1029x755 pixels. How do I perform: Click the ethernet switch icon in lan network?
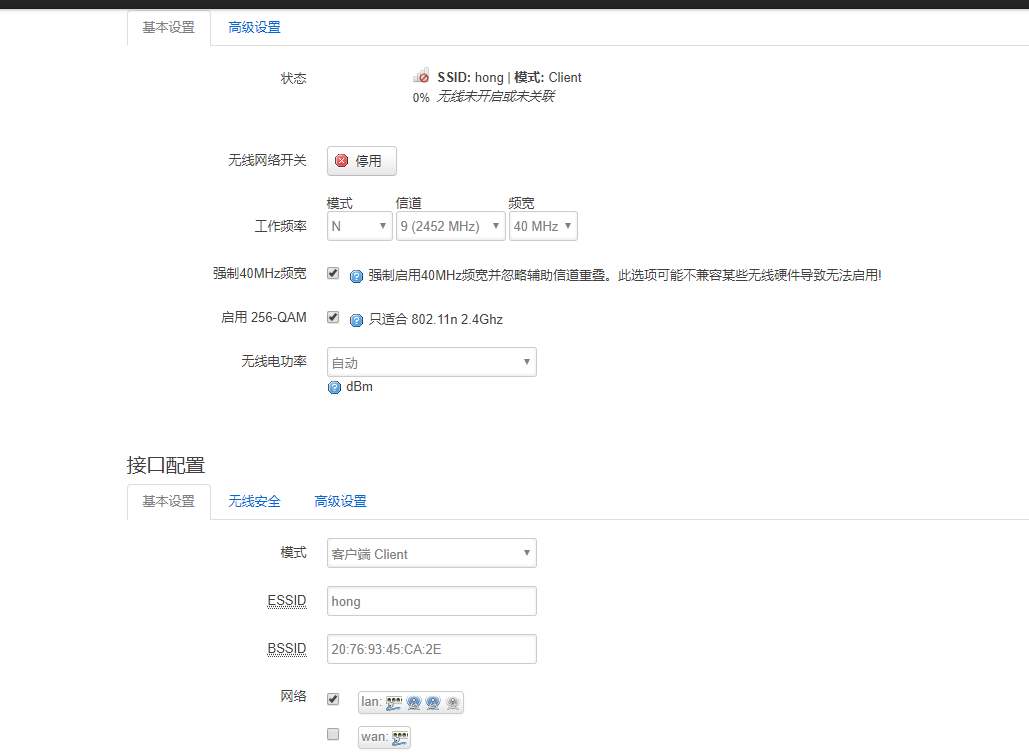pyautogui.click(x=394, y=703)
